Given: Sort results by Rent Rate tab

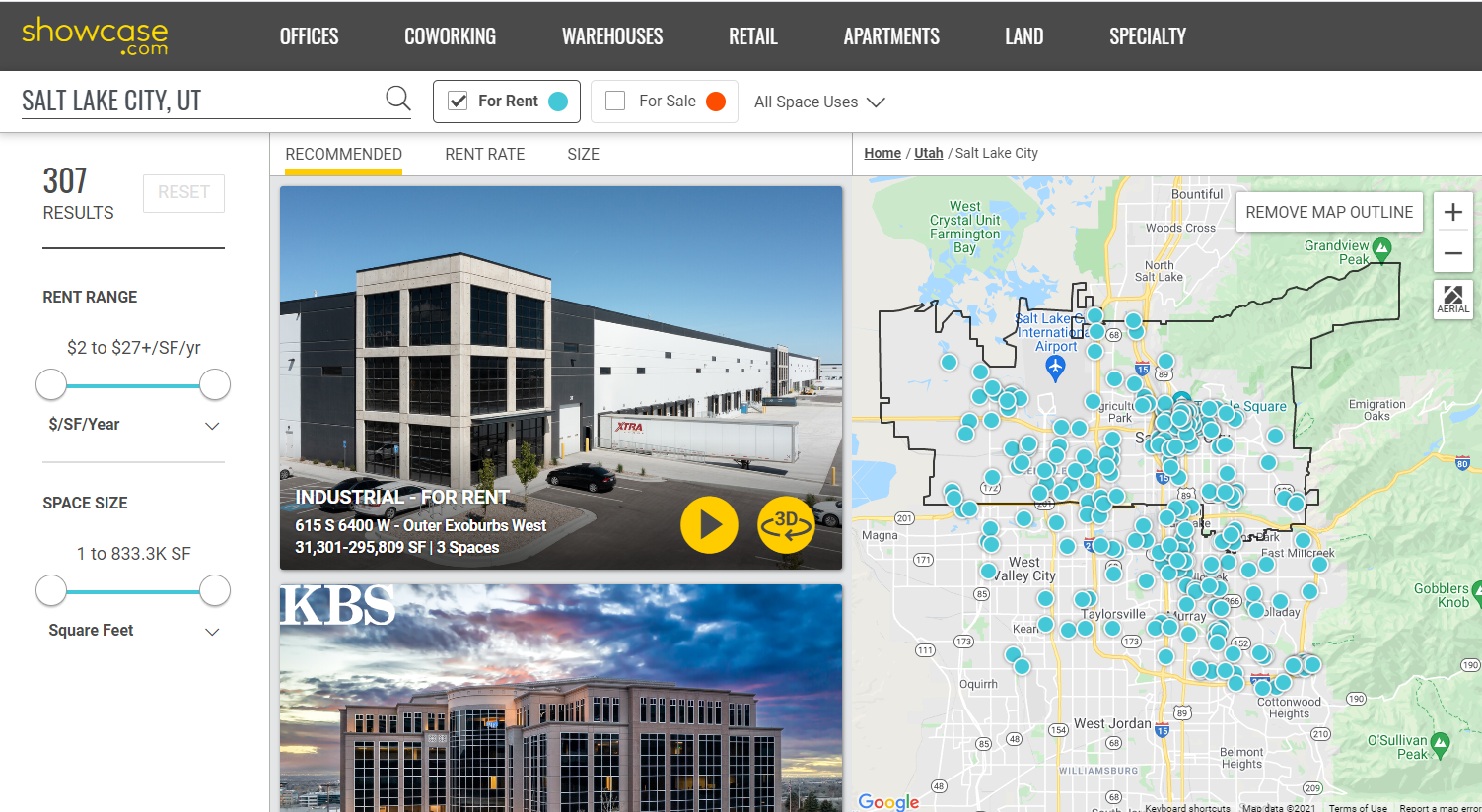Looking at the screenshot, I should point(484,155).
